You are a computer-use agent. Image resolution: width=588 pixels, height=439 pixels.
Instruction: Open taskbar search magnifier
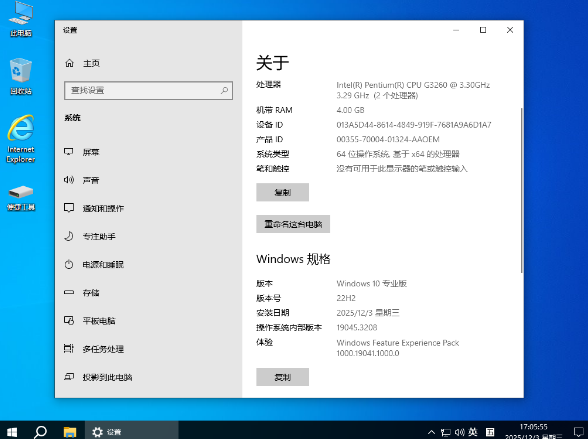point(40,432)
